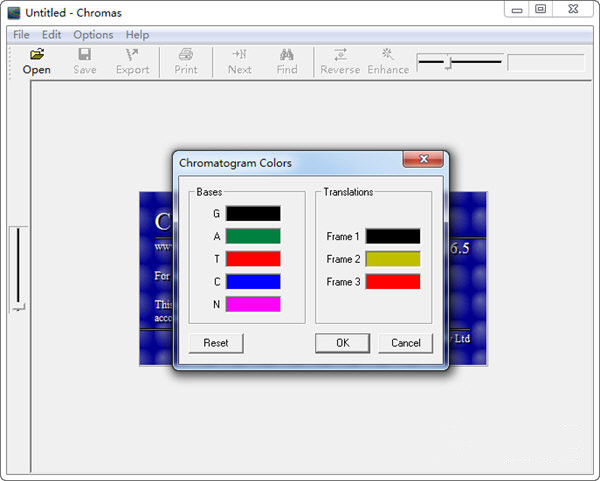Click the Open folder icon in toolbar

[37, 54]
